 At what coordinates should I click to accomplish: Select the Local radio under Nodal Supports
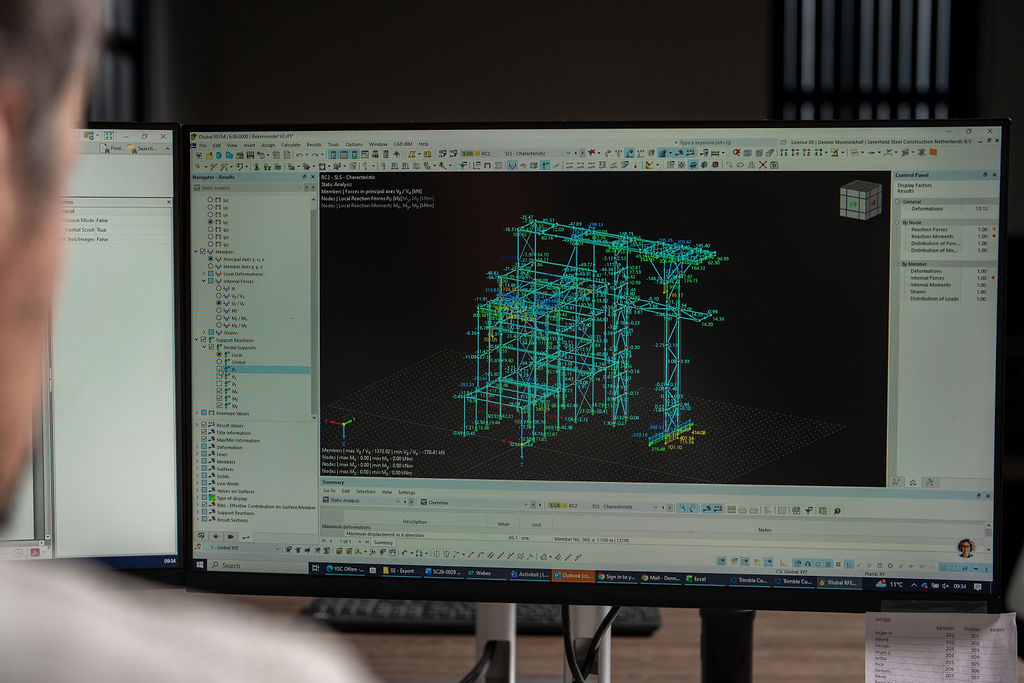pyautogui.click(x=219, y=355)
